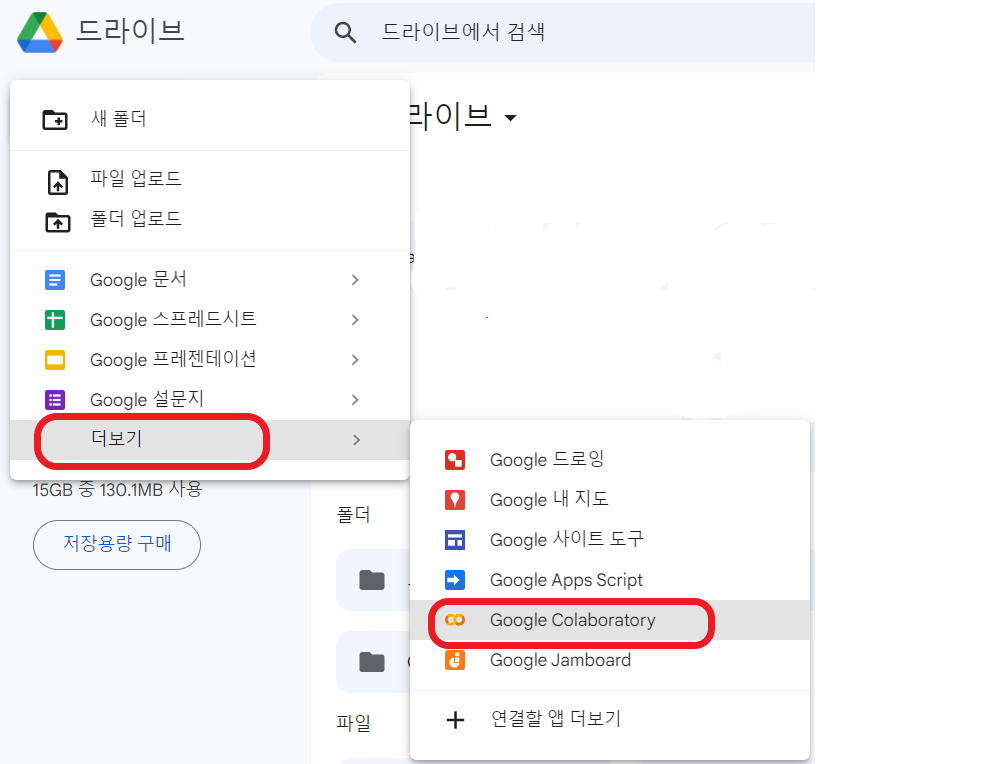Click the 드라이브 title next to the logo
The height and width of the screenshot is (764, 1003).
[x=130, y=31]
